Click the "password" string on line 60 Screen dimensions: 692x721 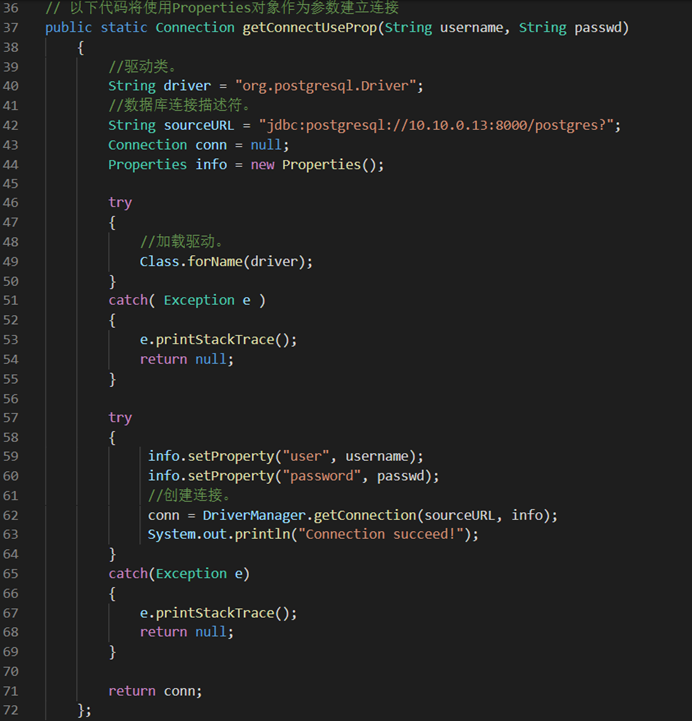click(x=321, y=476)
